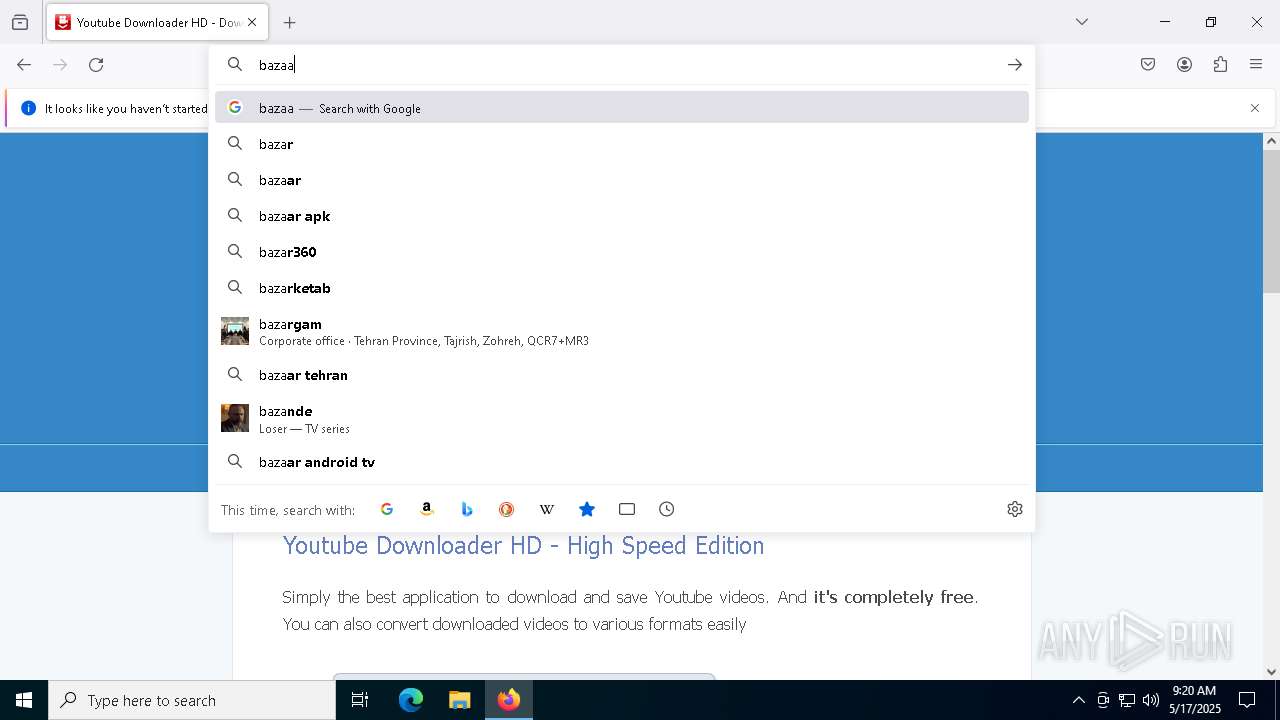
Task: Select the 'bazargam' corporate office suggestion
Action: [x=622, y=332]
